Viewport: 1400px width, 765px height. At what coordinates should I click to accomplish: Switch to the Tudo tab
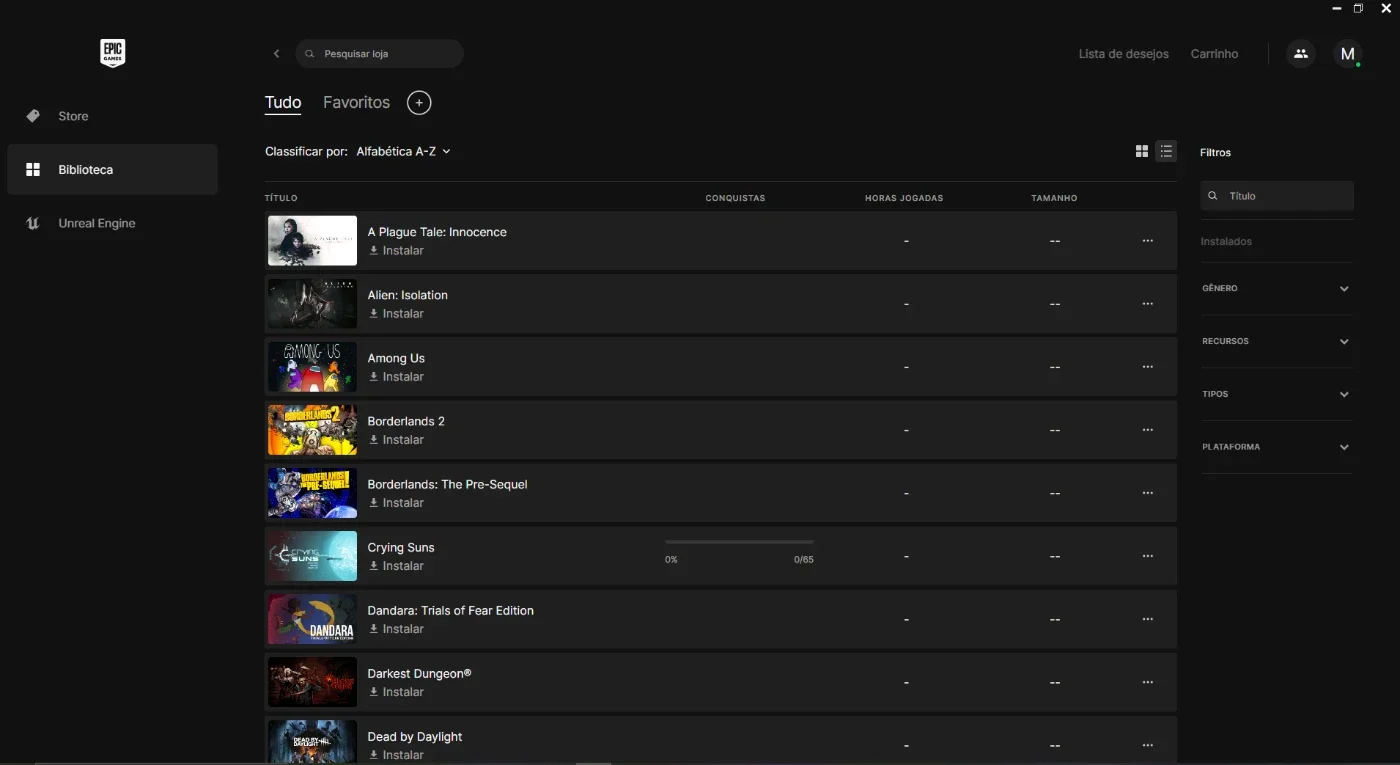click(x=283, y=102)
